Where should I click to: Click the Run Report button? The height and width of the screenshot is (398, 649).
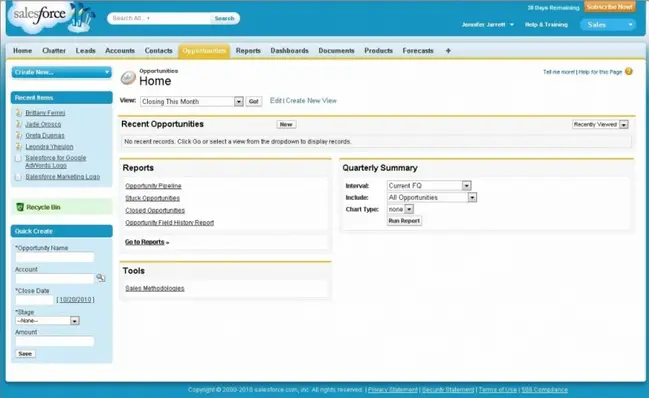point(404,221)
